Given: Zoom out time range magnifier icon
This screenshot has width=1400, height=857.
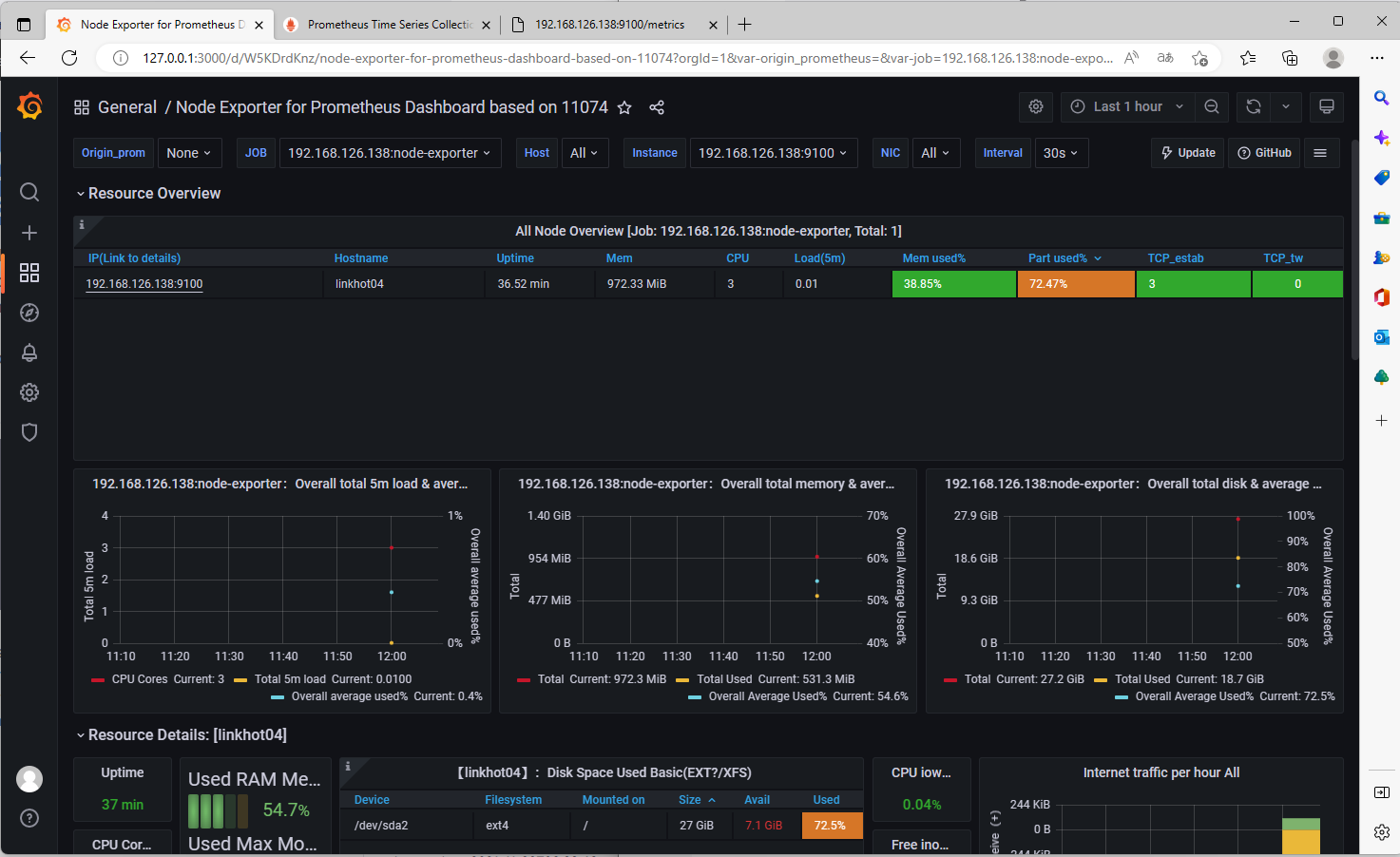Looking at the screenshot, I should [1212, 107].
